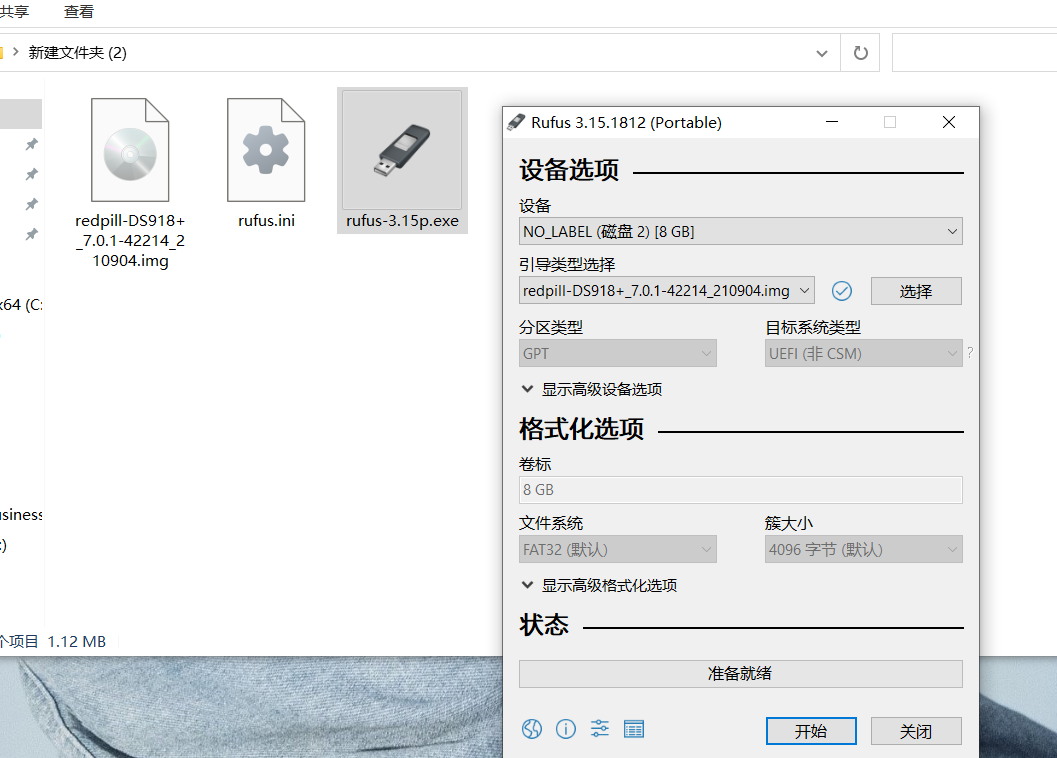
Task: Click second pin icon in sidebar
Action: pyautogui.click(x=31, y=175)
